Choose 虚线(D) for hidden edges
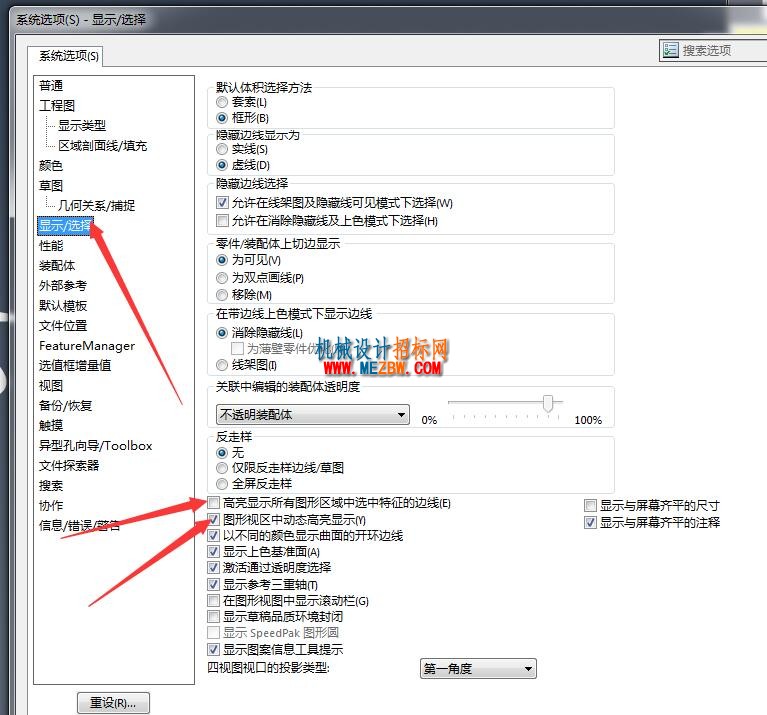This screenshot has height=715, width=767. pyautogui.click(x=222, y=165)
